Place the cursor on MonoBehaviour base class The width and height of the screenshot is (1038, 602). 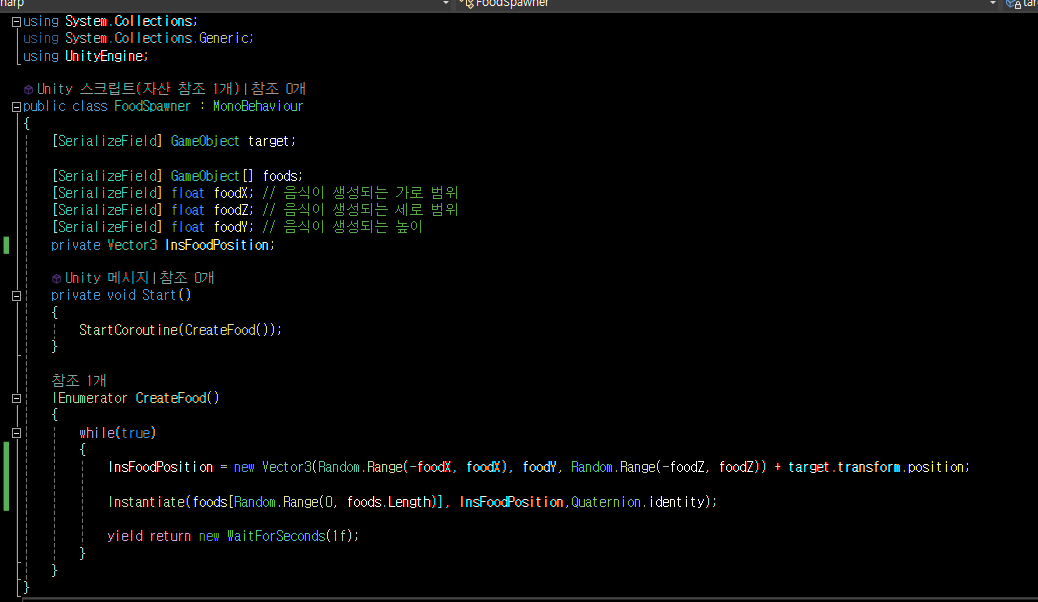point(258,107)
